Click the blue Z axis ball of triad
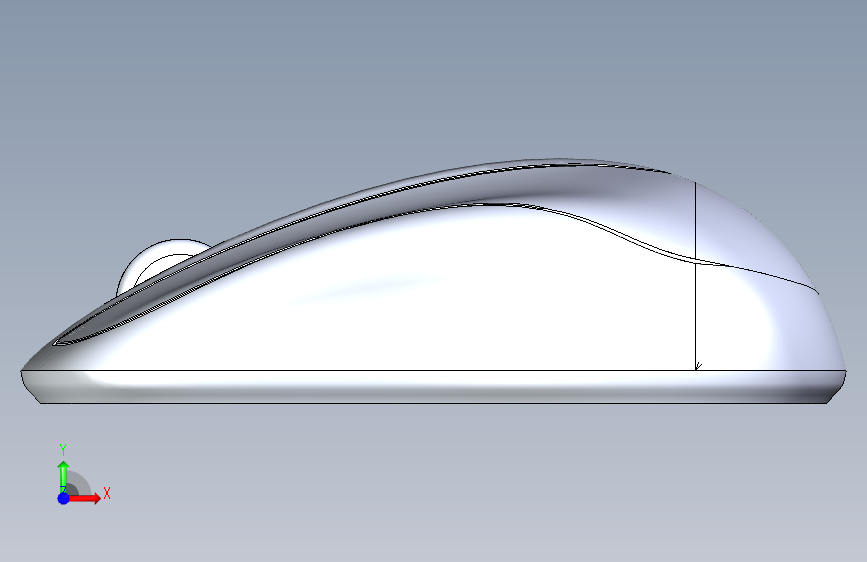867x562 pixels. point(64,498)
